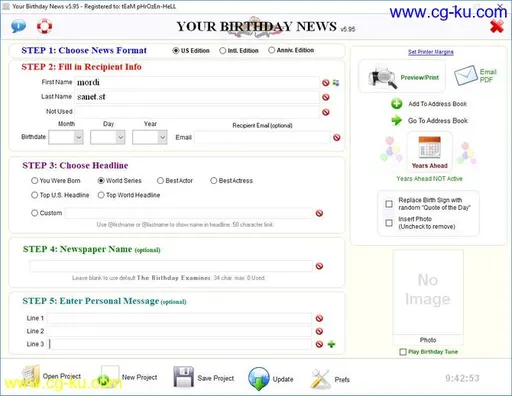The width and height of the screenshot is (512, 396).
Task: Toggle the Insert Photo checkbox
Action: [389, 223]
